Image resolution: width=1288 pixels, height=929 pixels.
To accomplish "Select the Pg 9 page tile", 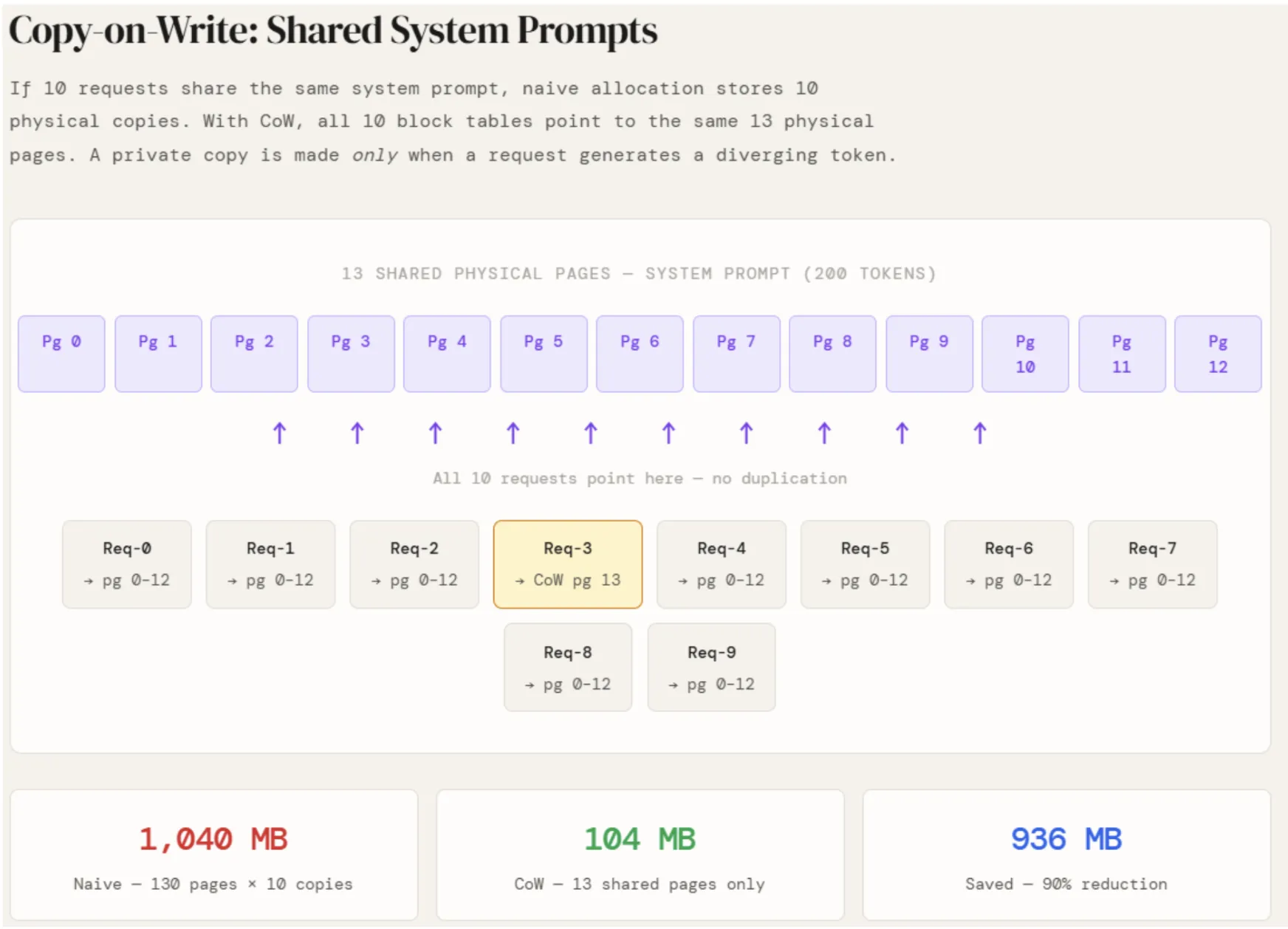I will 929,354.
